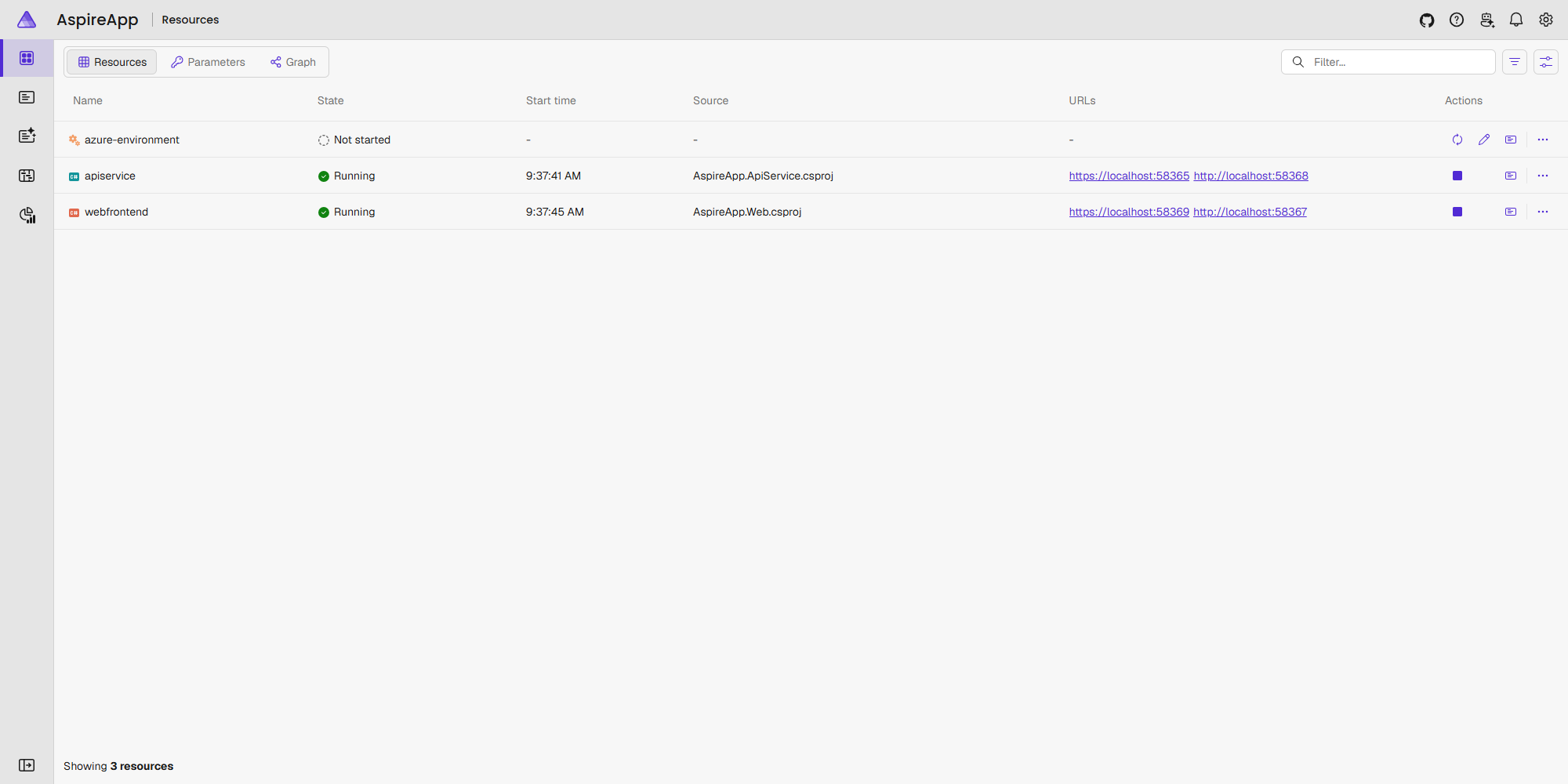This screenshot has width=1568, height=784.
Task: Click the Running state of webfrontend
Action: tap(354, 212)
